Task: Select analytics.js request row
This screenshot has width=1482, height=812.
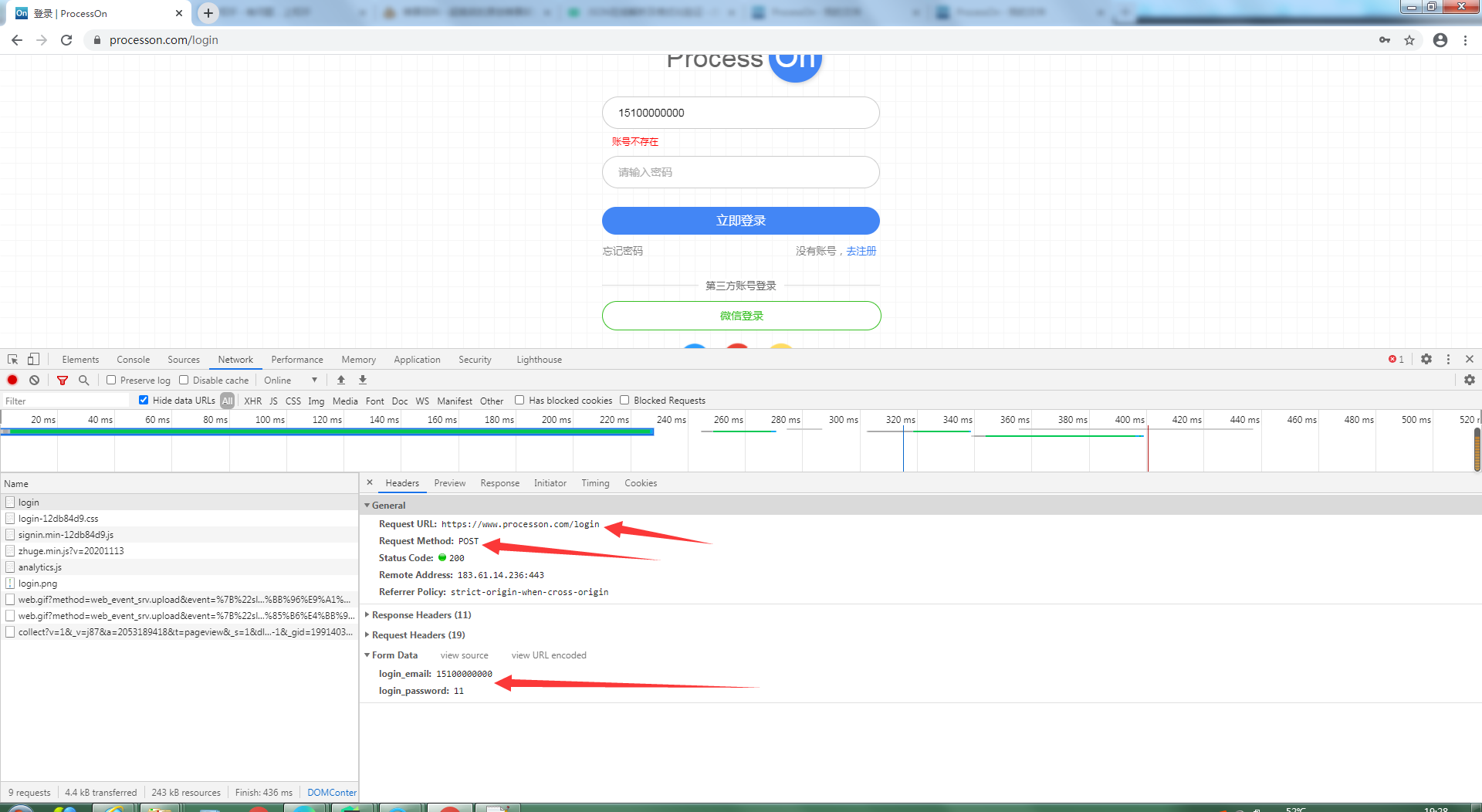Action: point(179,567)
